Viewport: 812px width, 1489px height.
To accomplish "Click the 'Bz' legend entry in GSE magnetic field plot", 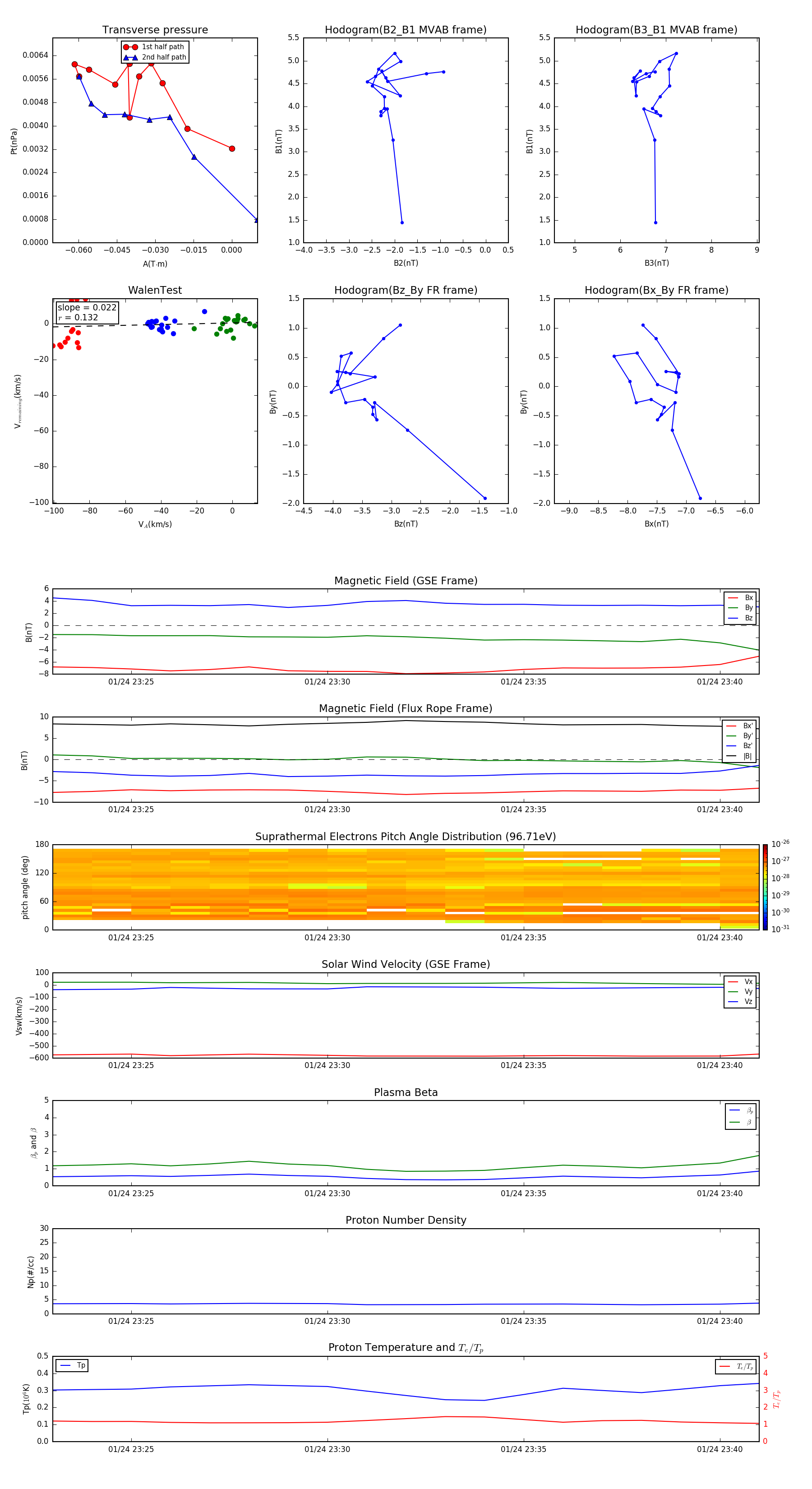I will tap(740, 618).
